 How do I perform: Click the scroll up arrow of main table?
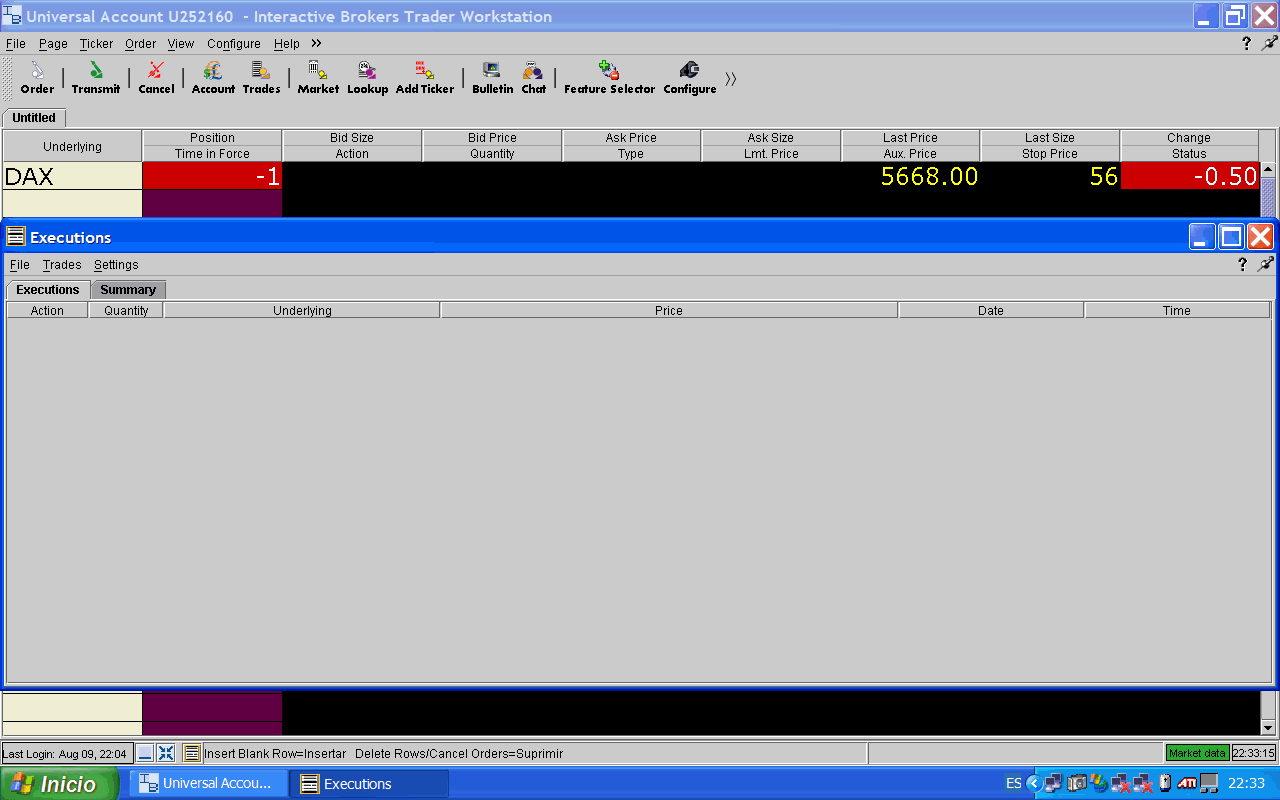point(1268,170)
